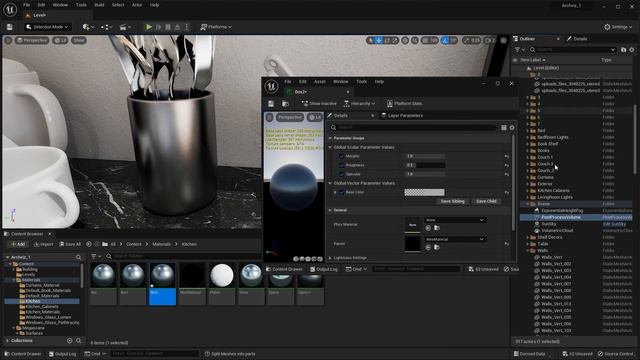Click the details settings gear icon in material editor

coord(512,128)
